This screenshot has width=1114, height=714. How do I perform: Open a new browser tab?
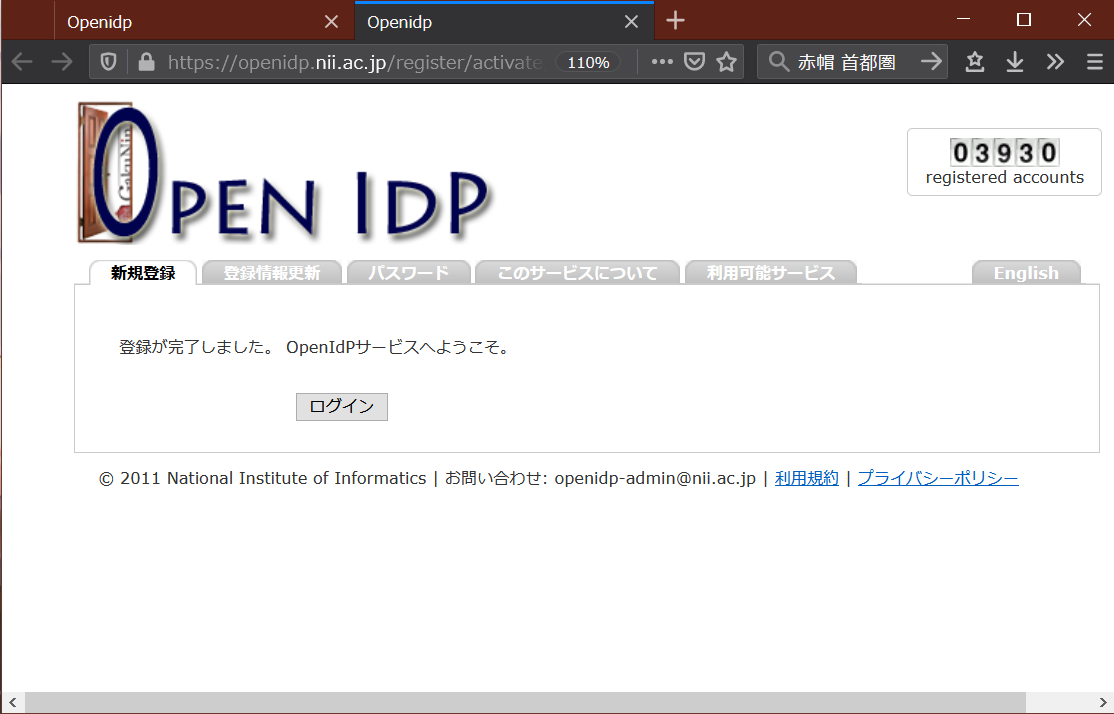point(675,21)
